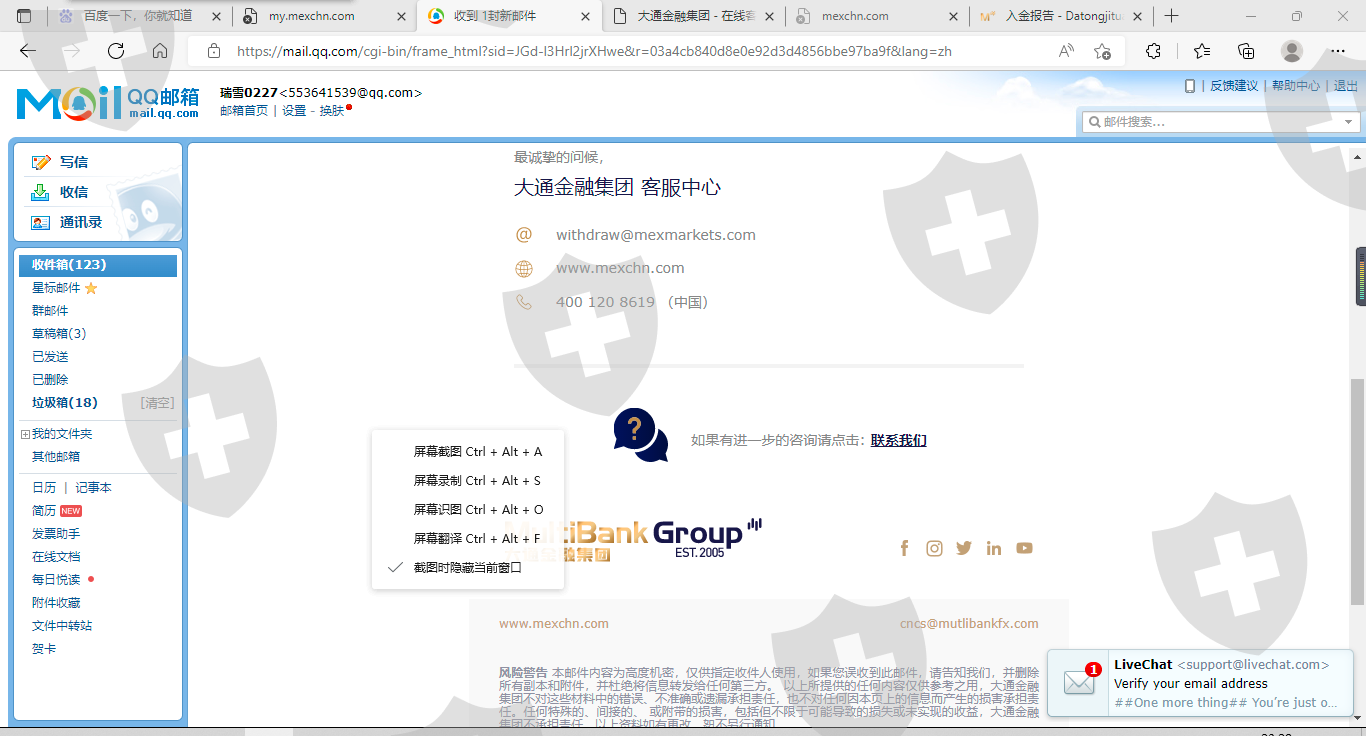Open the YouTube icon in email footer
Viewport: 1366px width, 736px height.
point(1024,548)
